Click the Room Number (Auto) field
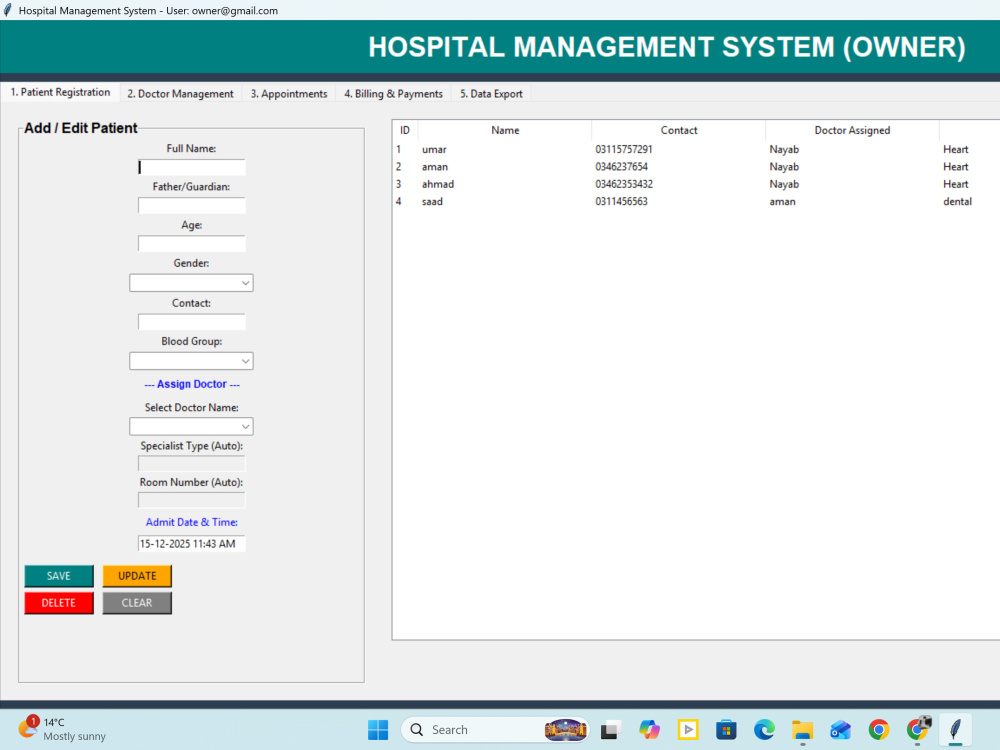 click(191, 500)
